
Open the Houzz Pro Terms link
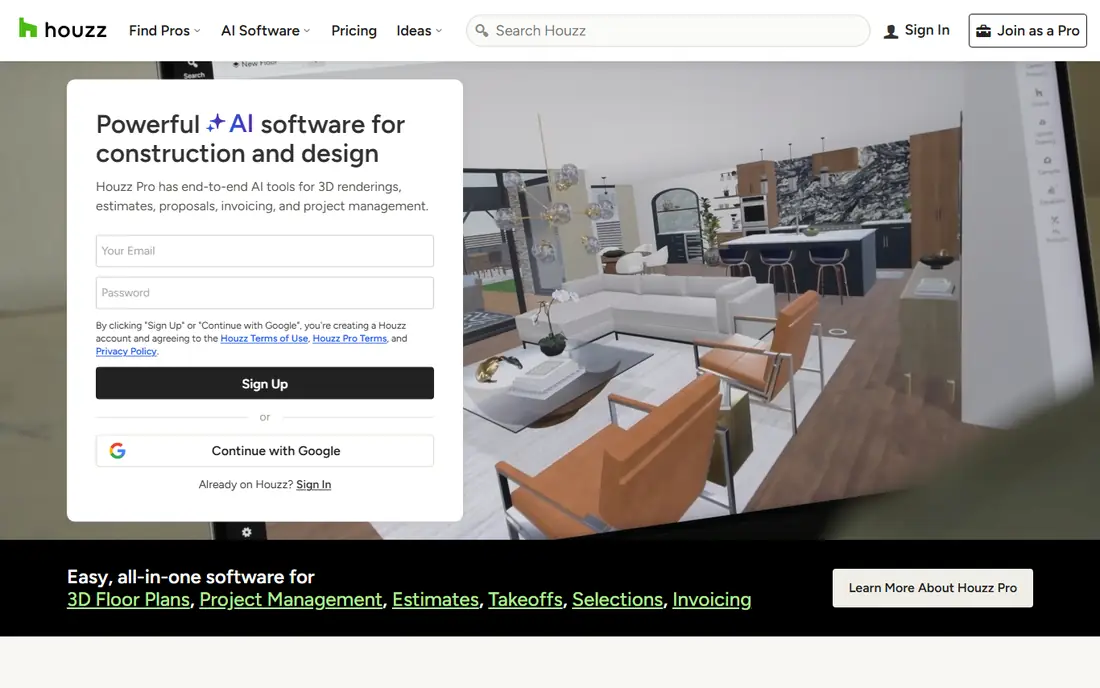pos(349,338)
